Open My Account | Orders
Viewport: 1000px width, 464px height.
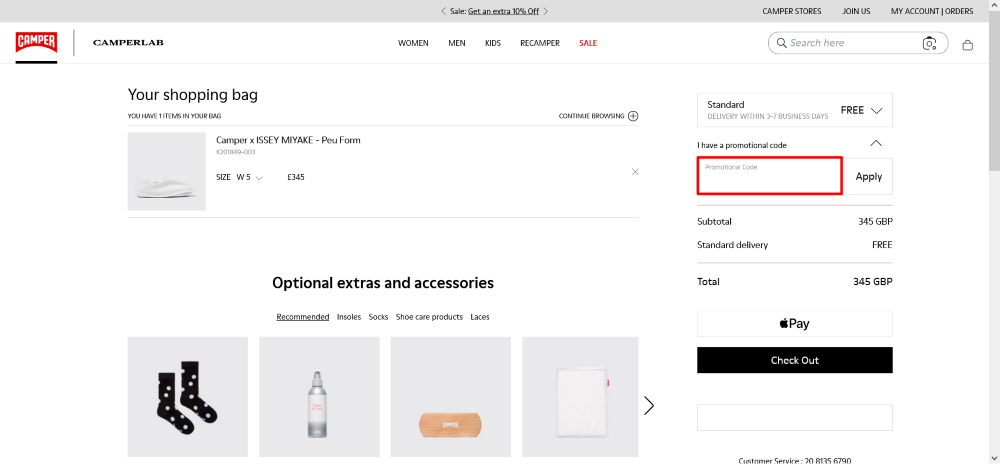932,11
